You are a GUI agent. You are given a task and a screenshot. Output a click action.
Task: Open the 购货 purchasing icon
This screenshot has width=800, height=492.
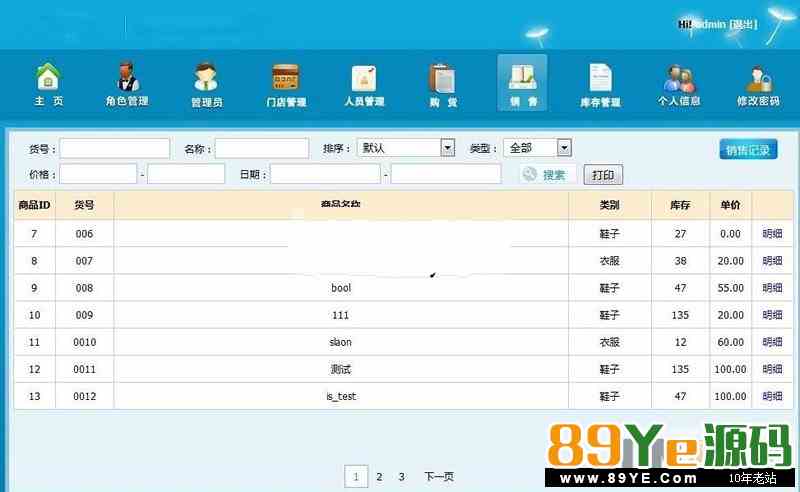pyautogui.click(x=443, y=84)
